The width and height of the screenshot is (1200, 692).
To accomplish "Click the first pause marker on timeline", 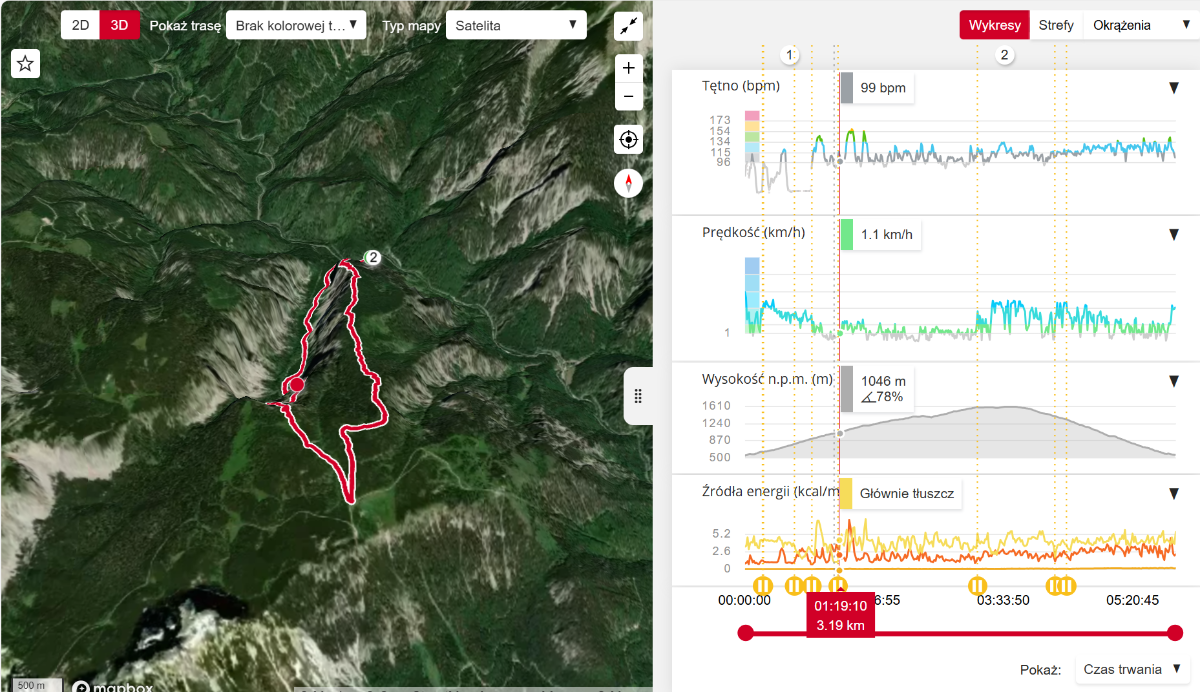I will (x=762, y=585).
